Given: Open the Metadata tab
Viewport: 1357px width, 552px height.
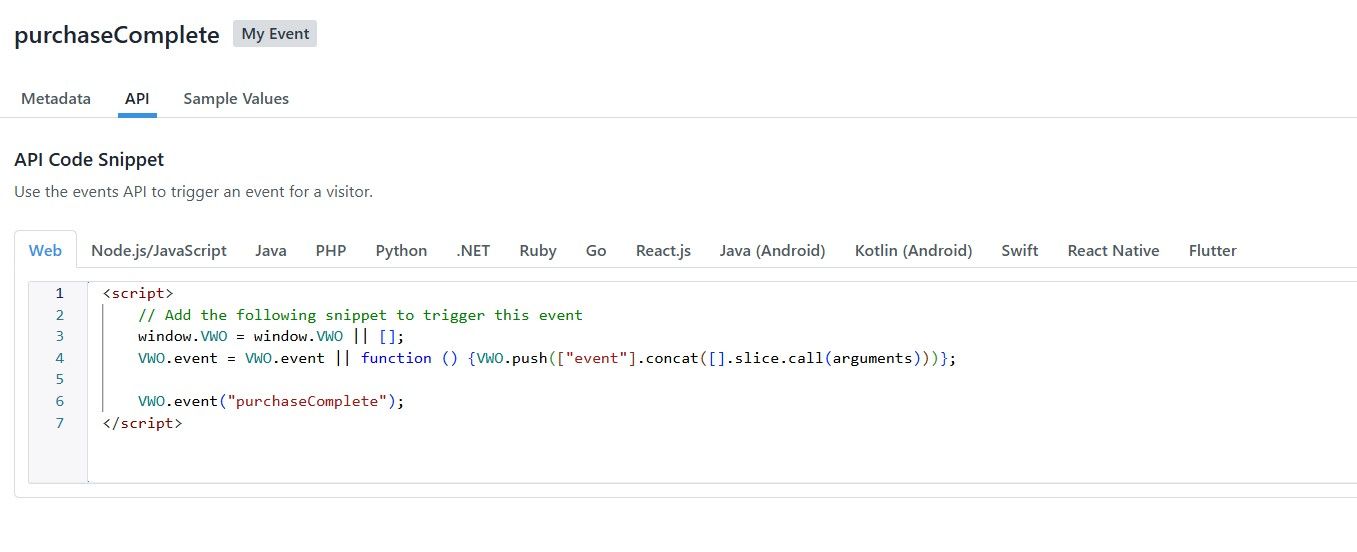Looking at the screenshot, I should [x=56, y=99].
